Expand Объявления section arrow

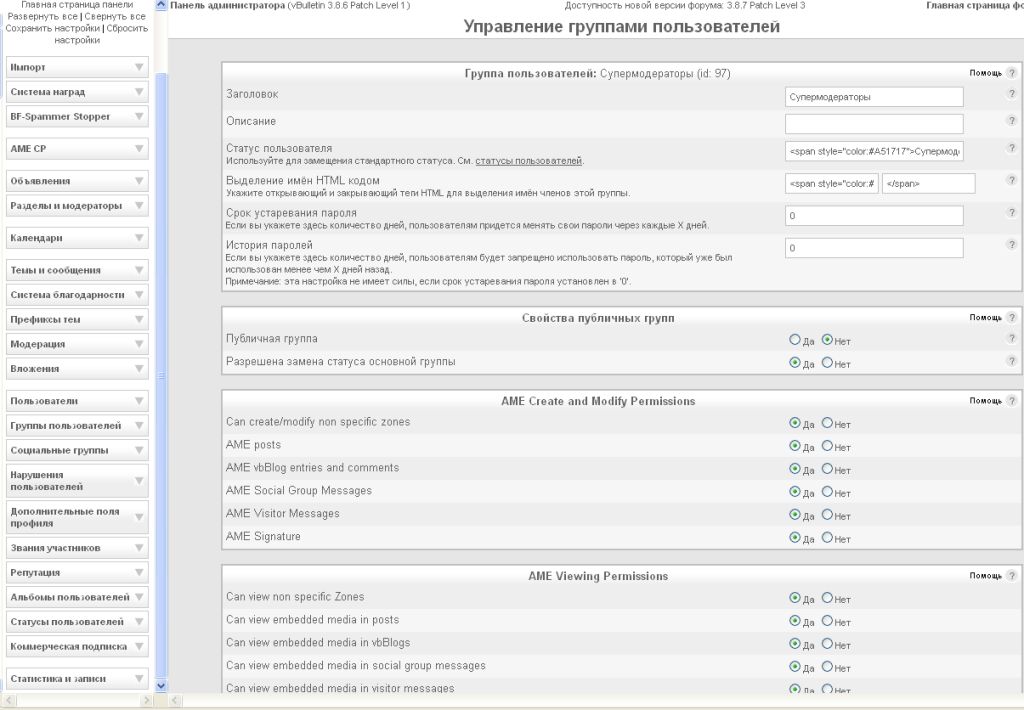(139, 181)
